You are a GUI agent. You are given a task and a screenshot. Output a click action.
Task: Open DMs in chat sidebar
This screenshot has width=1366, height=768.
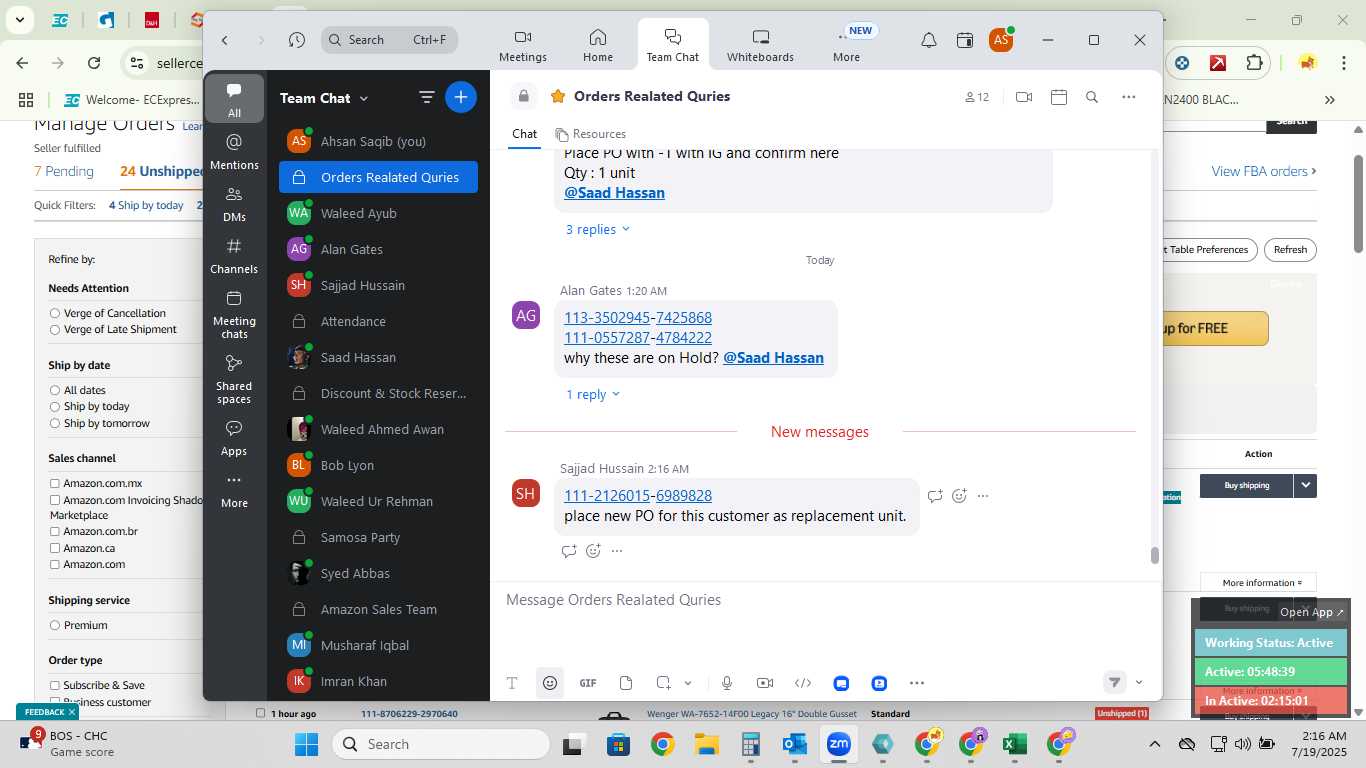tap(234, 203)
